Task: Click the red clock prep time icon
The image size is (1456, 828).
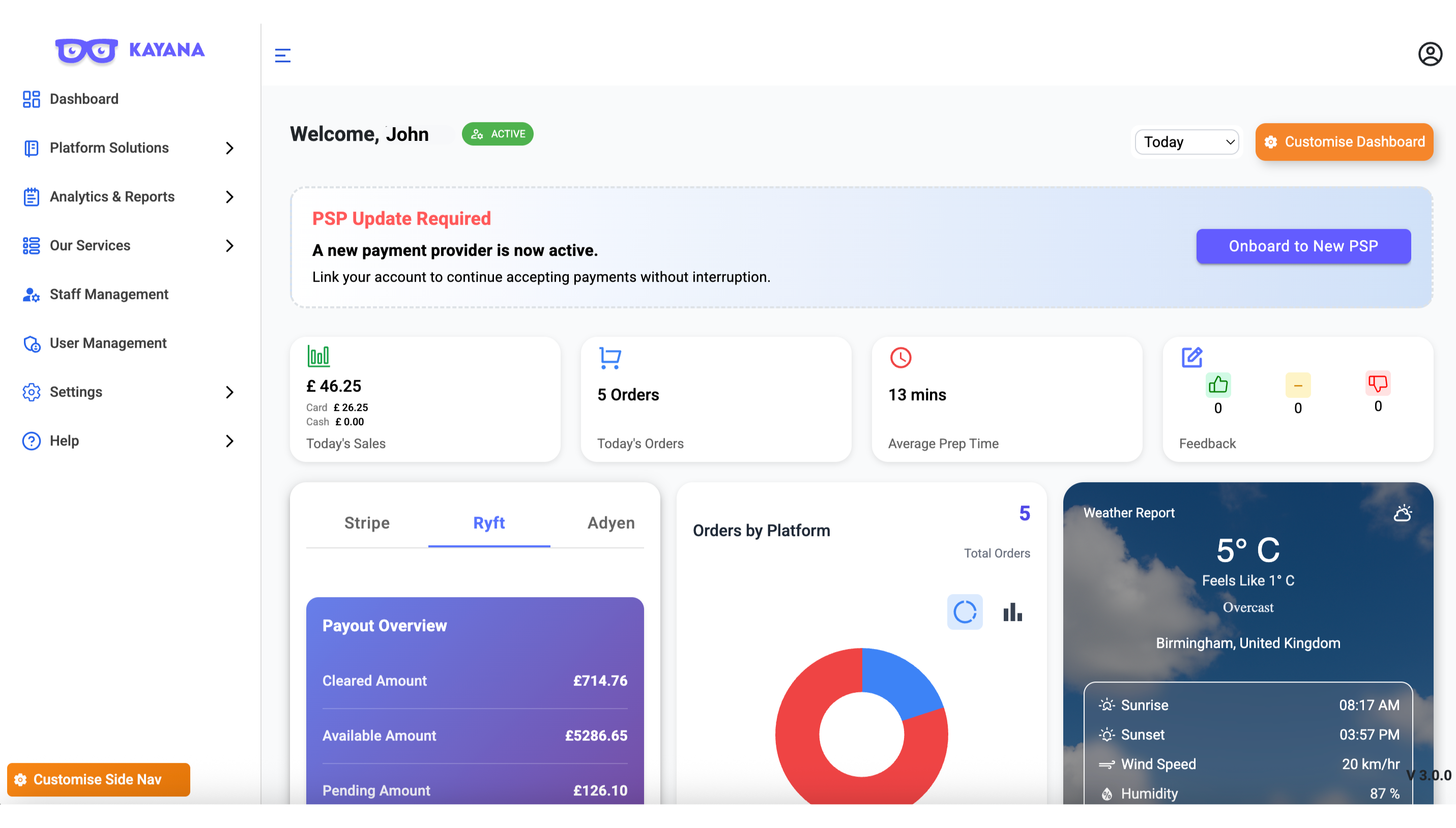Action: (x=900, y=358)
